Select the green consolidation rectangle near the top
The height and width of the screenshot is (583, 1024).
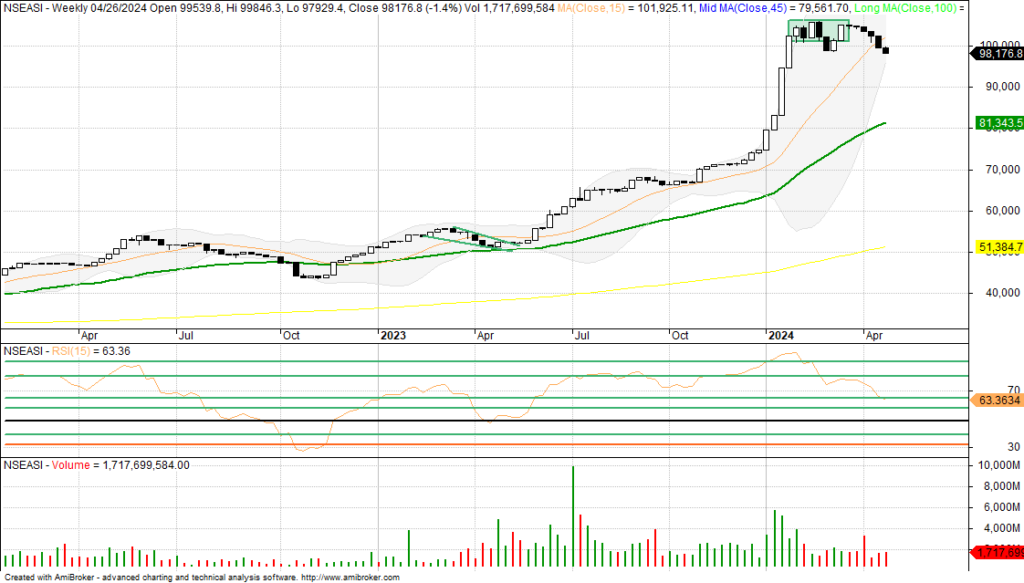point(817,31)
